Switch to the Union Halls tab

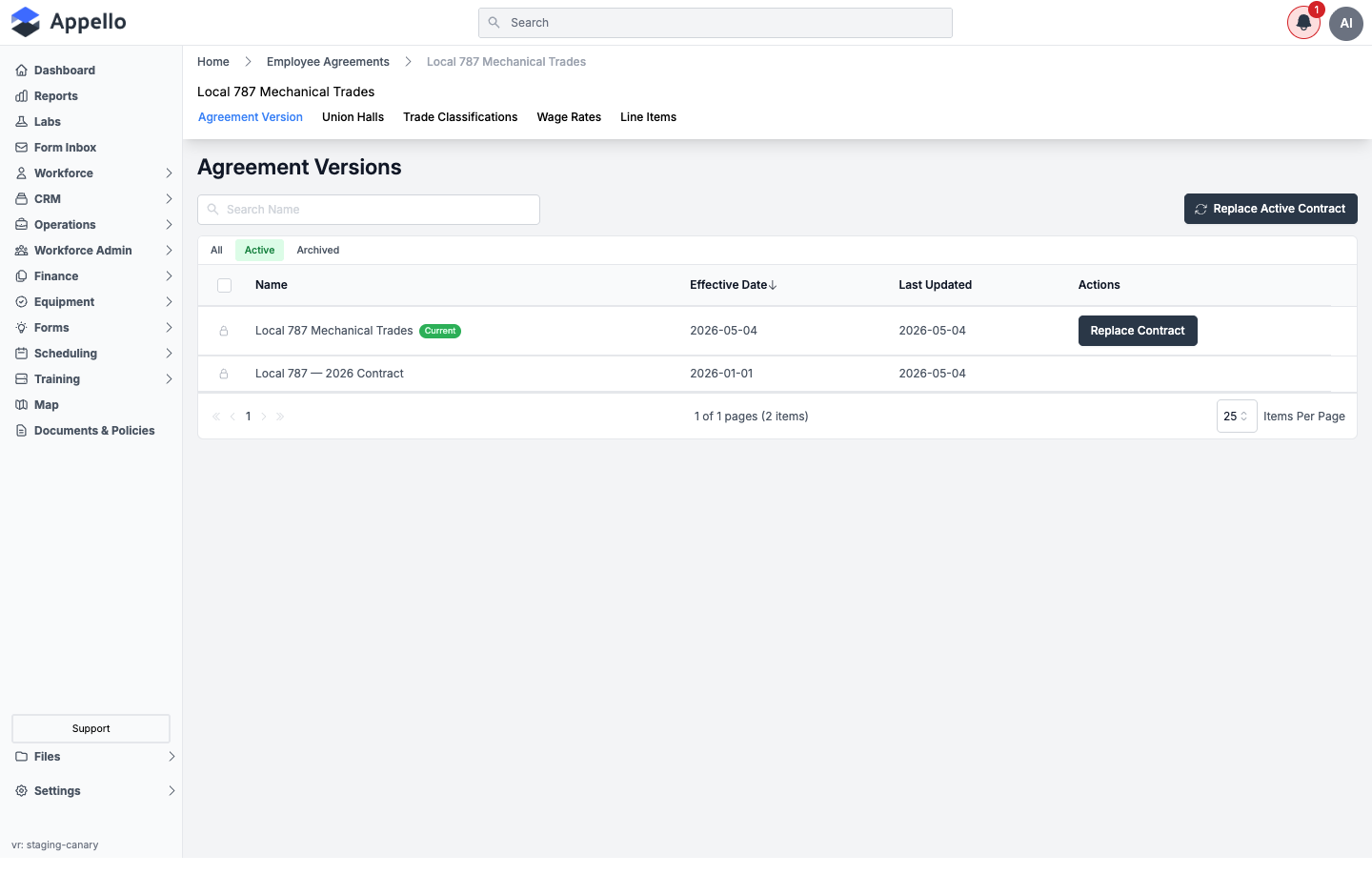pos(353,117)
